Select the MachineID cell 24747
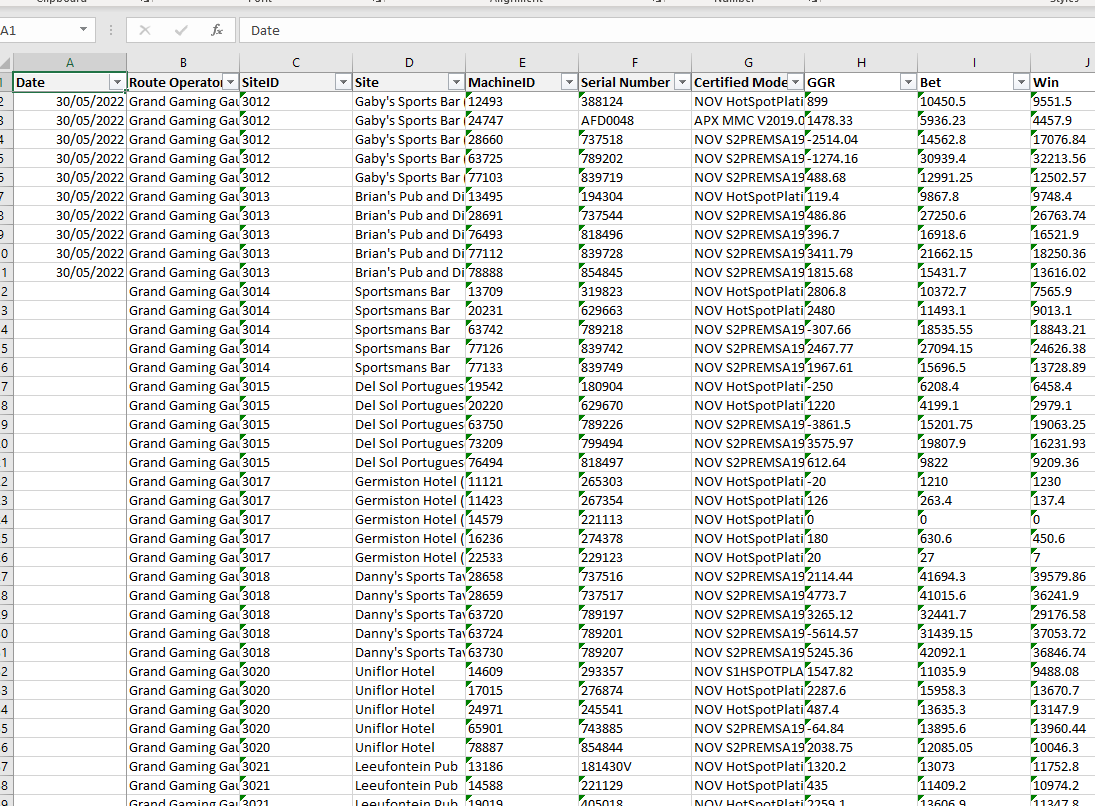This screenshot has height=806, width=1095. (x=522, y=120)
